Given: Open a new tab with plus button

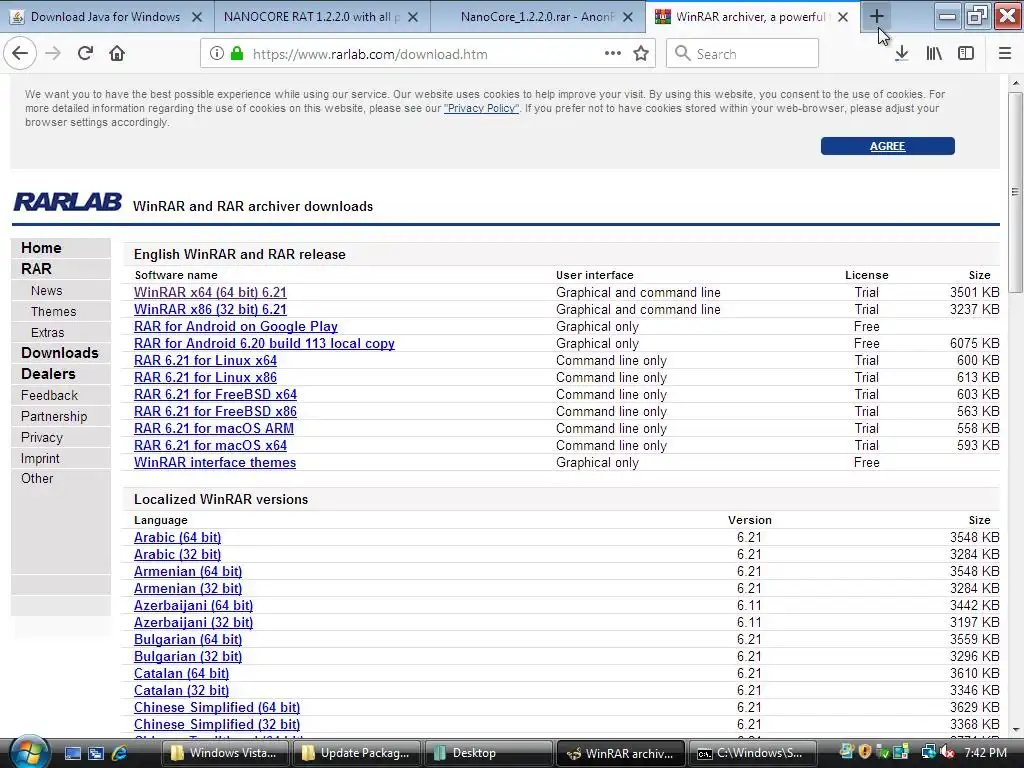Looking at the screenshot, I should coord(877,16).
